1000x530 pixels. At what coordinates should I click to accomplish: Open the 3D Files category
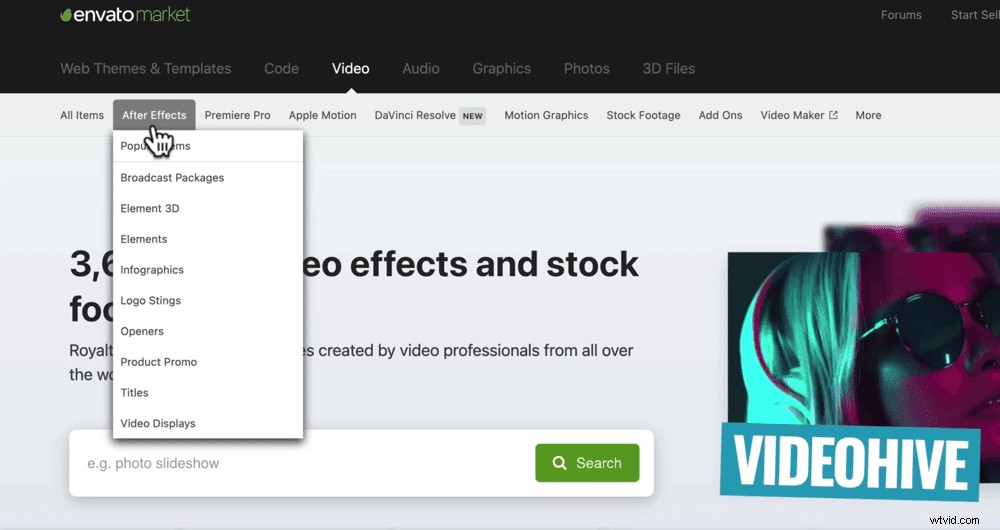[x=668, y=68]
